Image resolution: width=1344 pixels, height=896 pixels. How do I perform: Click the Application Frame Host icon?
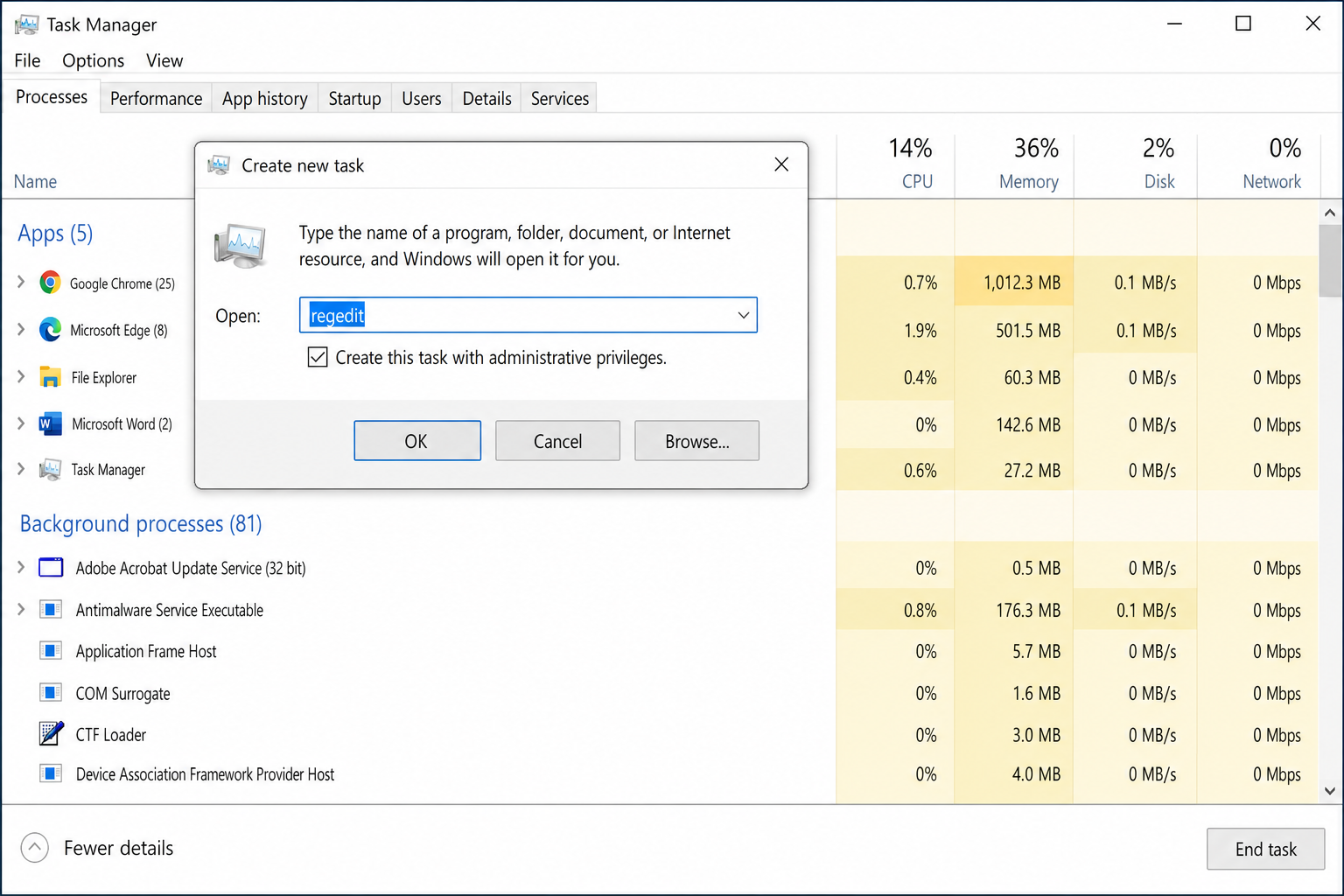coord(51,651)
